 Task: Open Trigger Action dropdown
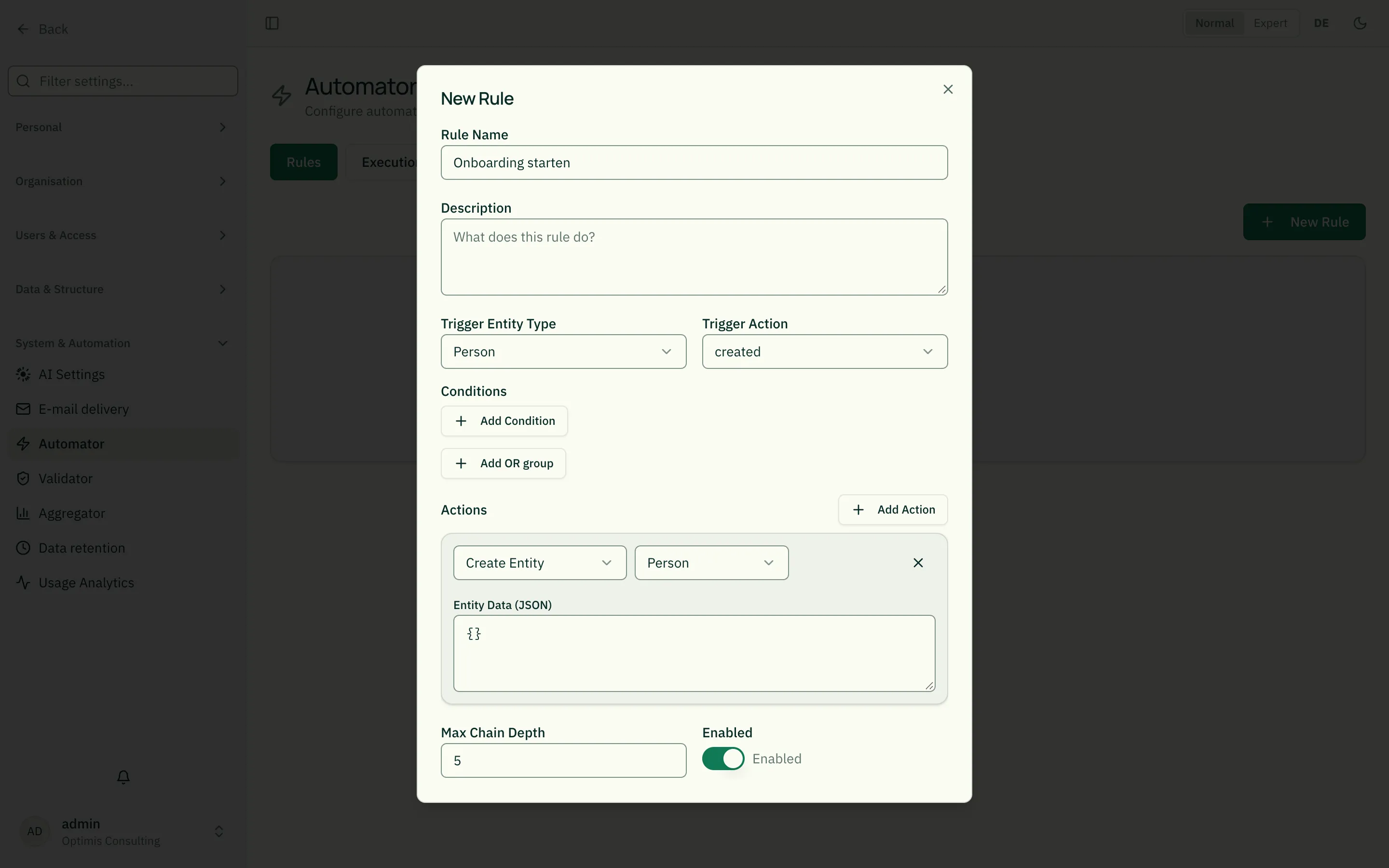[825, 352]
